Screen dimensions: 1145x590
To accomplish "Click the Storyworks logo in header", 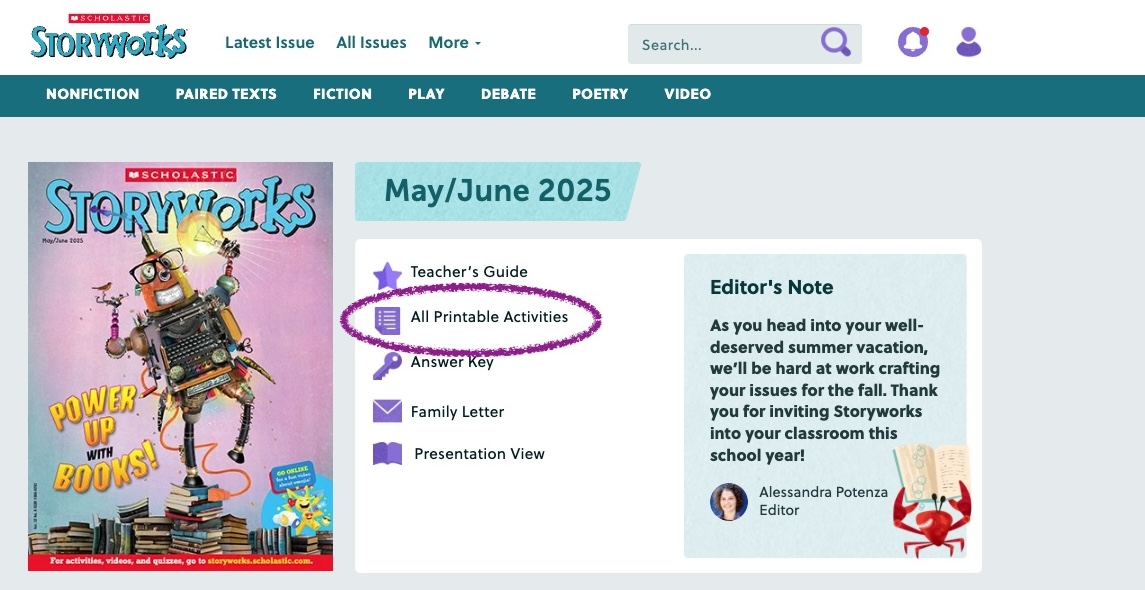I will coord(108,38).
